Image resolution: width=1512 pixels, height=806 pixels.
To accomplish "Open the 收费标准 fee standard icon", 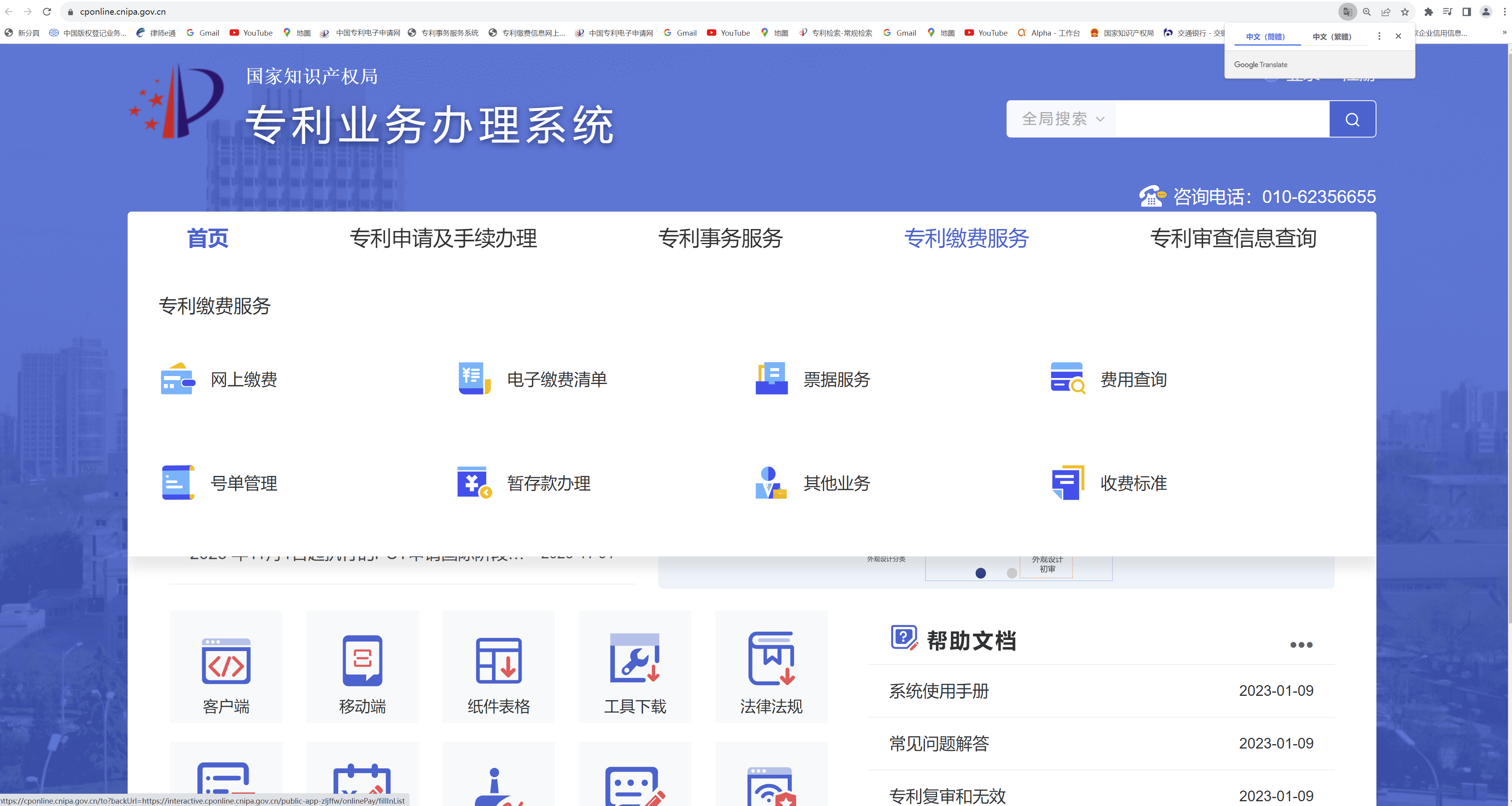I will [1068, 483].
